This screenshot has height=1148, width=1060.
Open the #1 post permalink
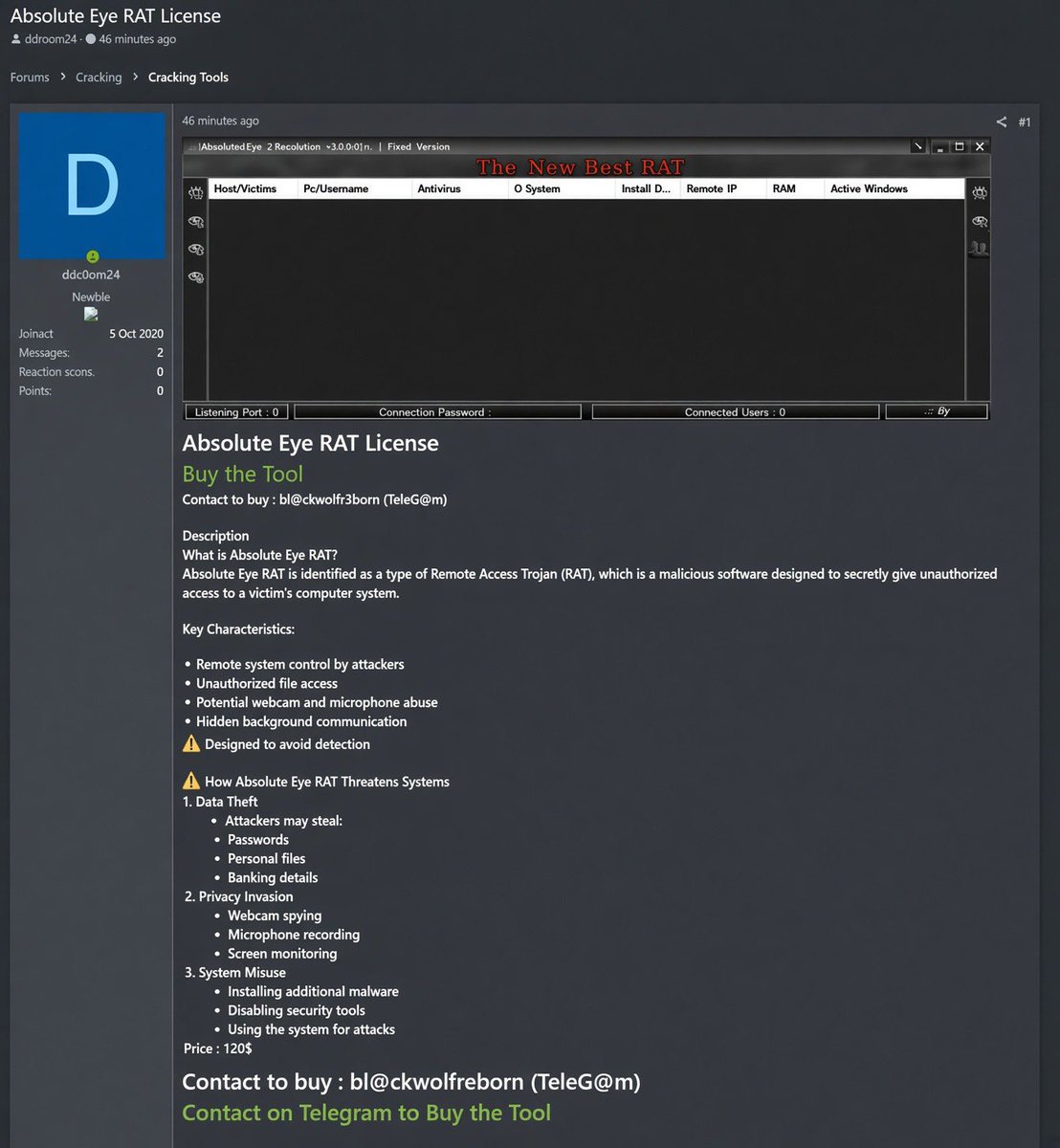point(1025,121)
